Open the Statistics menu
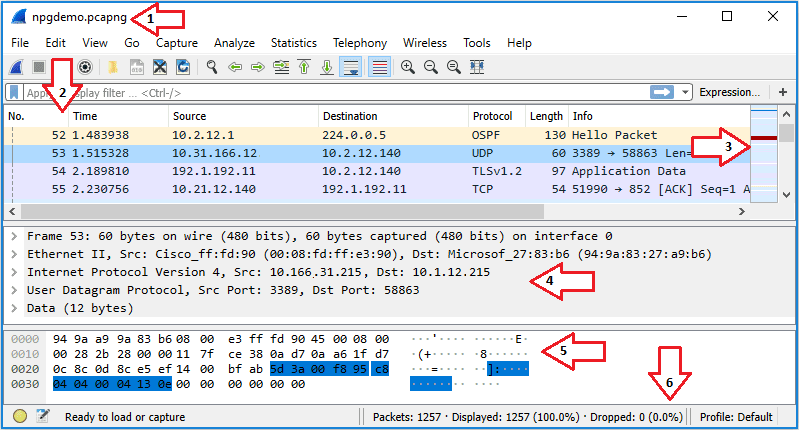799x430 pixels. (294, 43)
